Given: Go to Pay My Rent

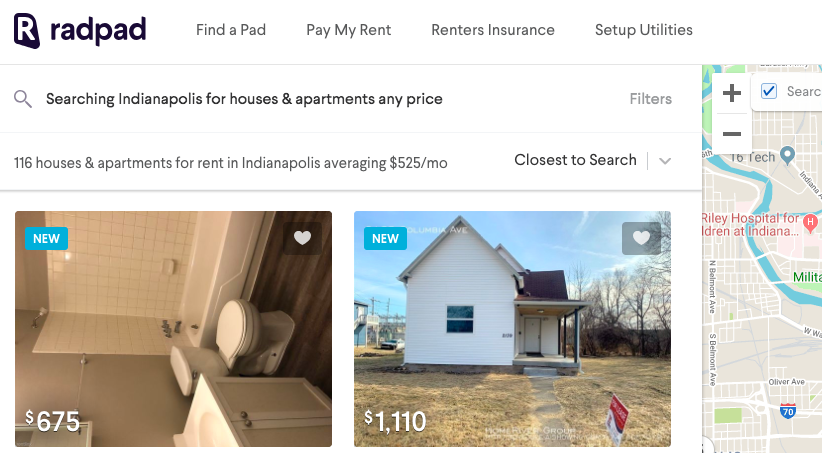Looking at the screenshot, I should pyautogui.click(x=348, y=30).
